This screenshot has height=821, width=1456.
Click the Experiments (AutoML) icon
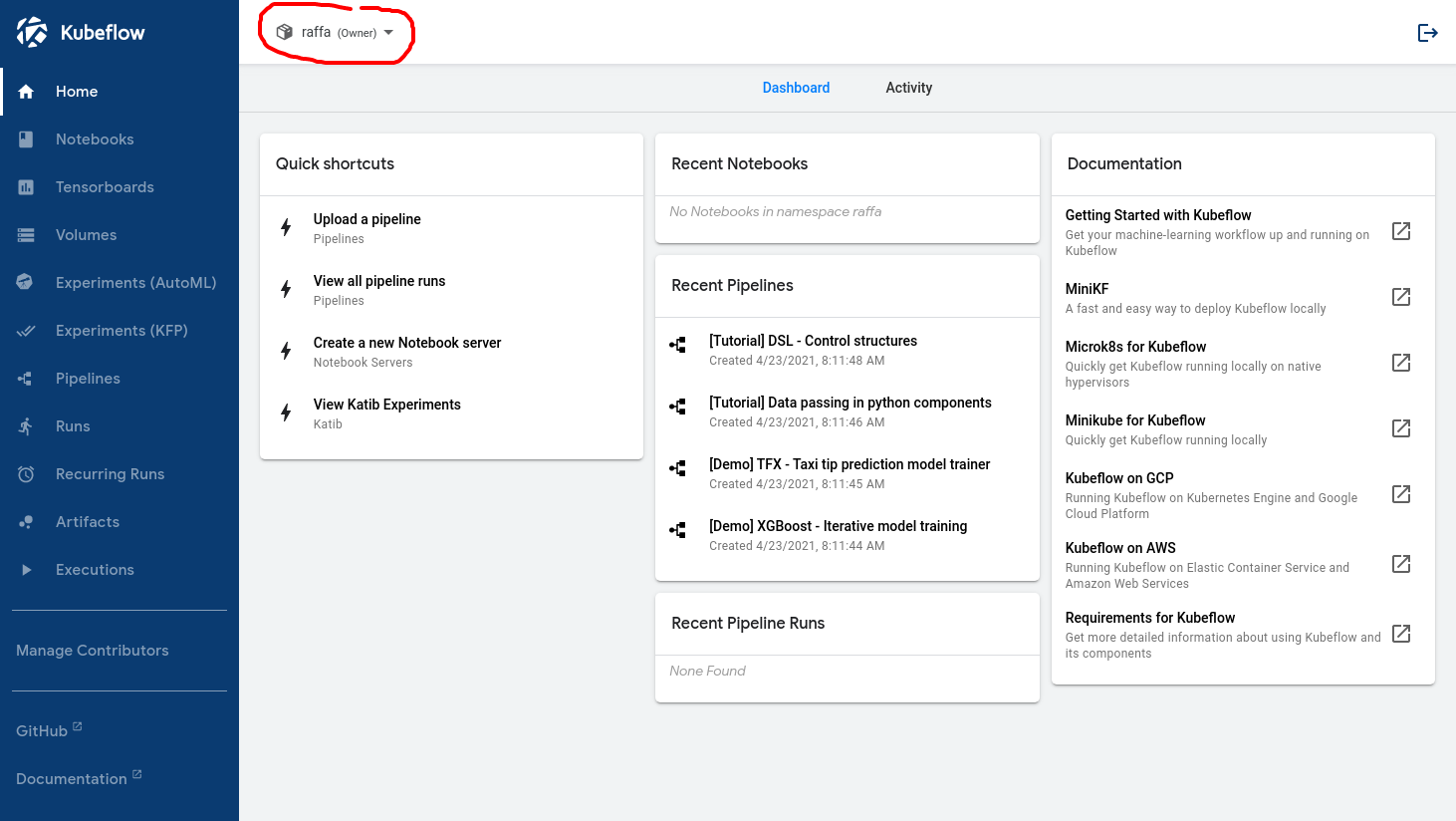point(26,283)
